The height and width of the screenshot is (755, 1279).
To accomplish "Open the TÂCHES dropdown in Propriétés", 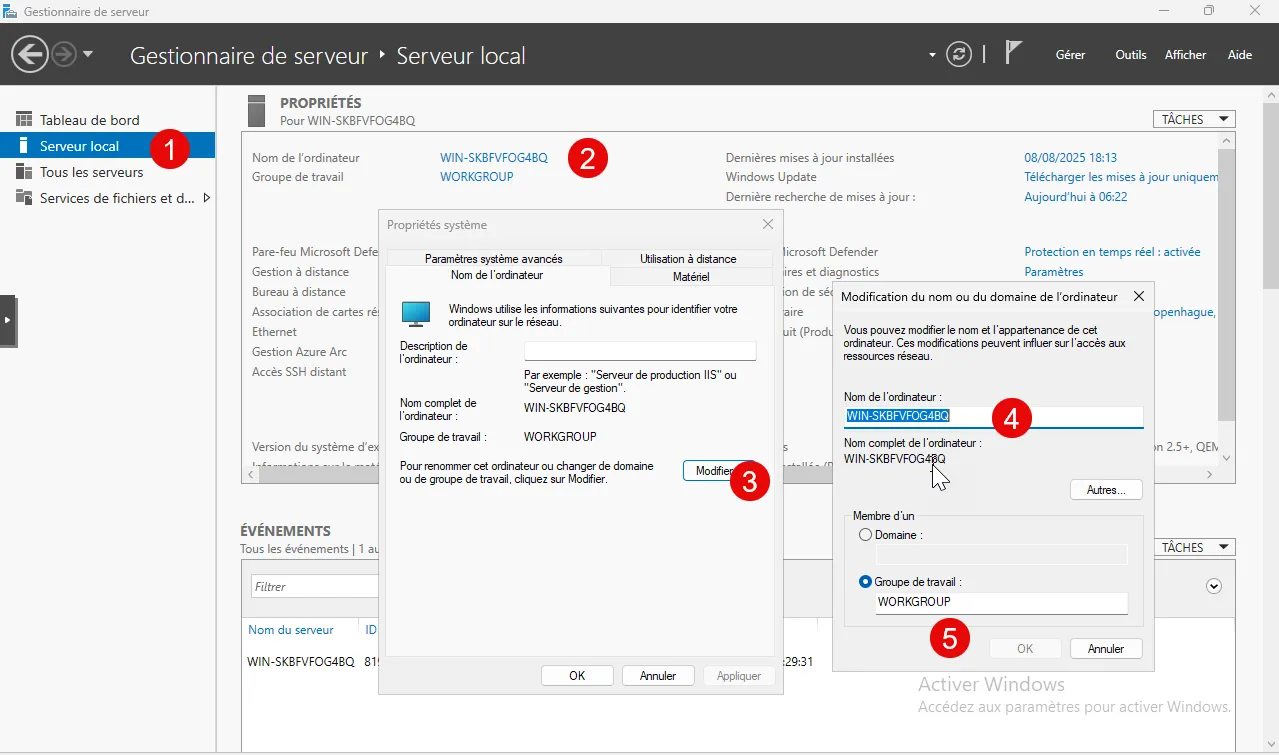I will (1194, 119).
